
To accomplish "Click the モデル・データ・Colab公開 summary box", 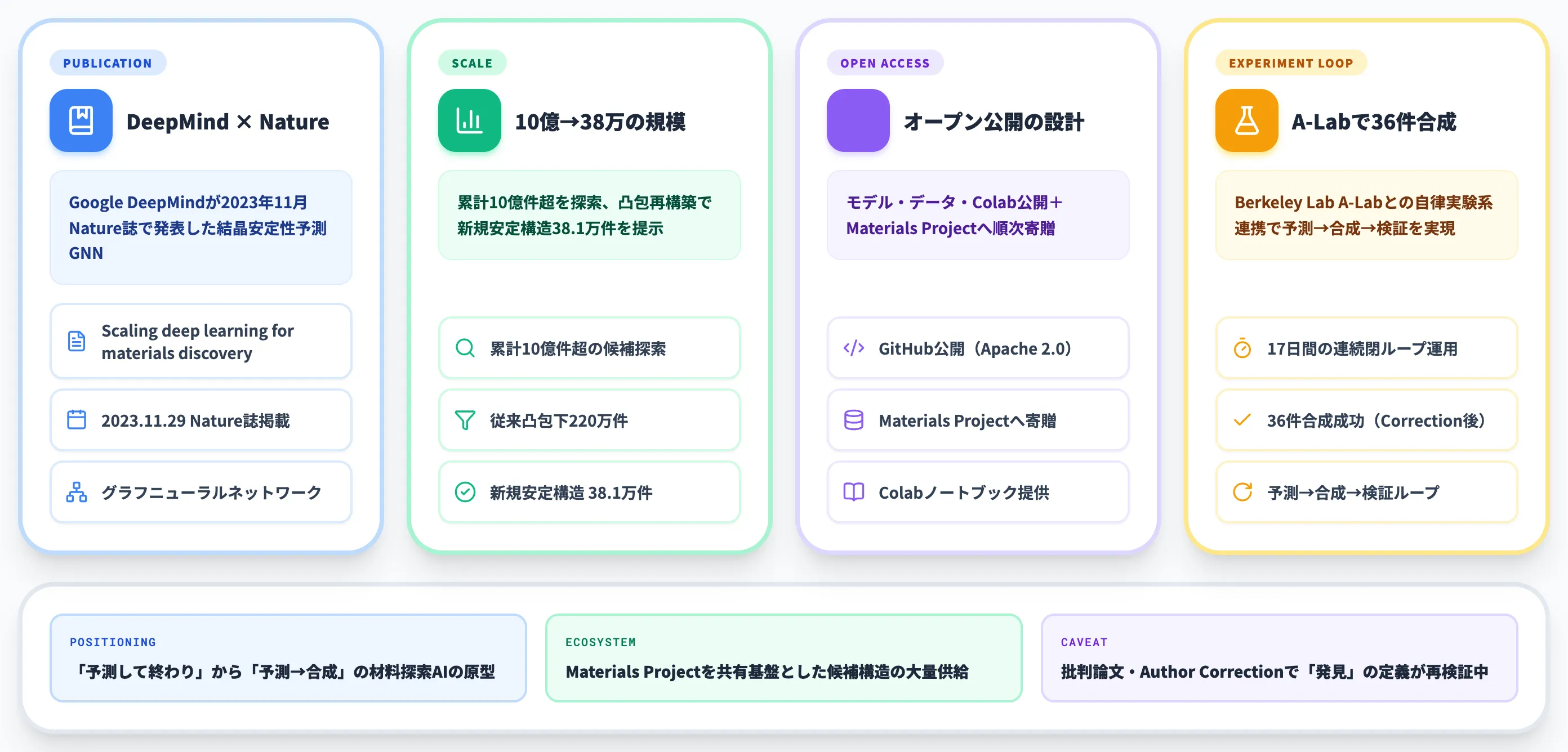I will (x=978, y=215).
